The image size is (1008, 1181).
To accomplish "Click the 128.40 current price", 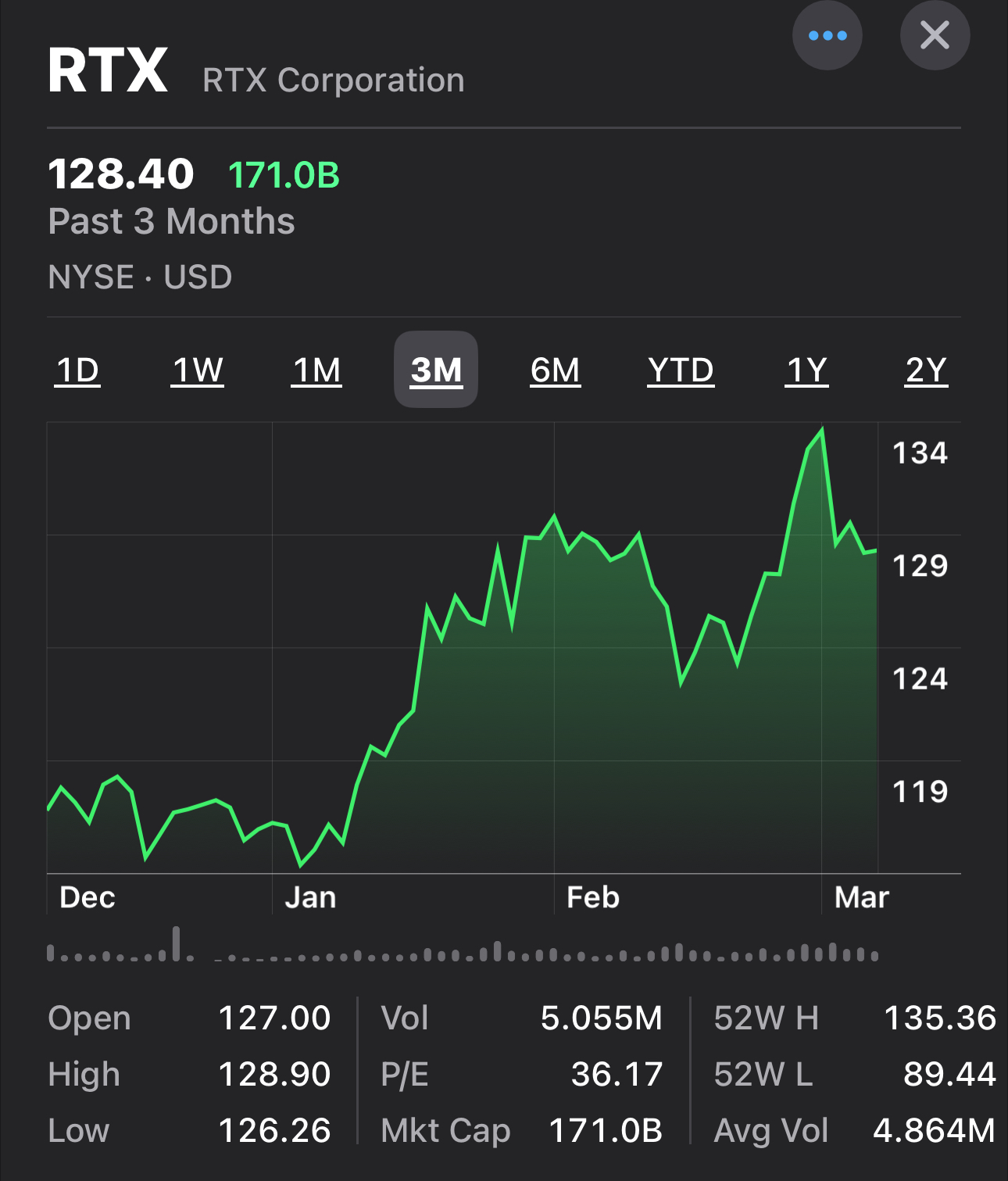I will click(x=120, y=174).
